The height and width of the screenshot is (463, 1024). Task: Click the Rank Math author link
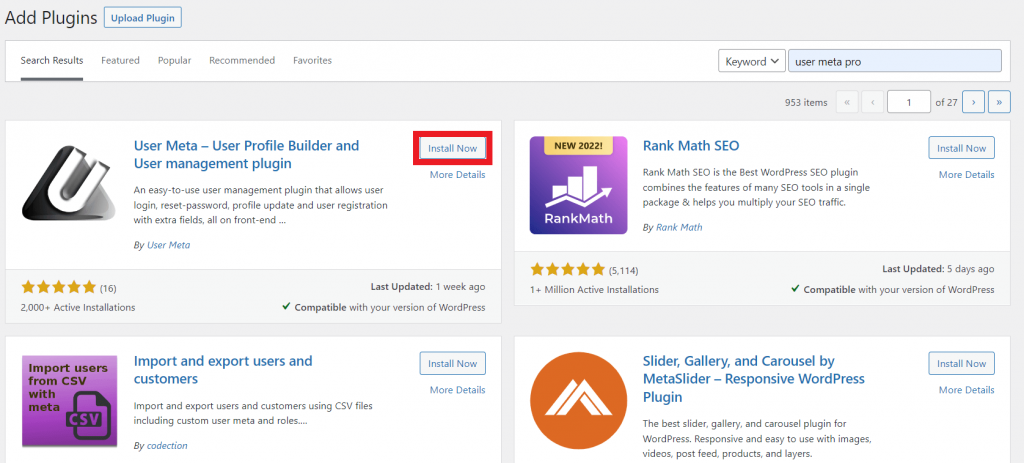click(679, 227)
